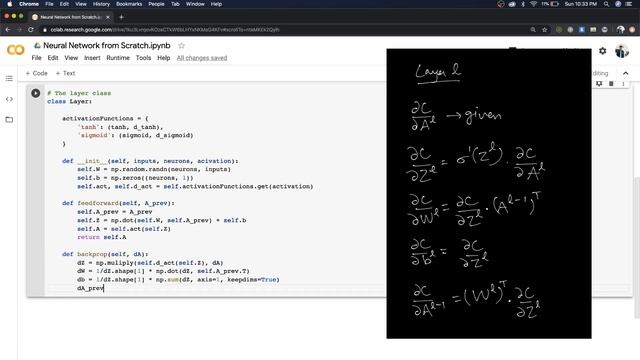Open Chrome History menu in macOS bar
This screenshot has height=360, width=640.
[101, 4]
